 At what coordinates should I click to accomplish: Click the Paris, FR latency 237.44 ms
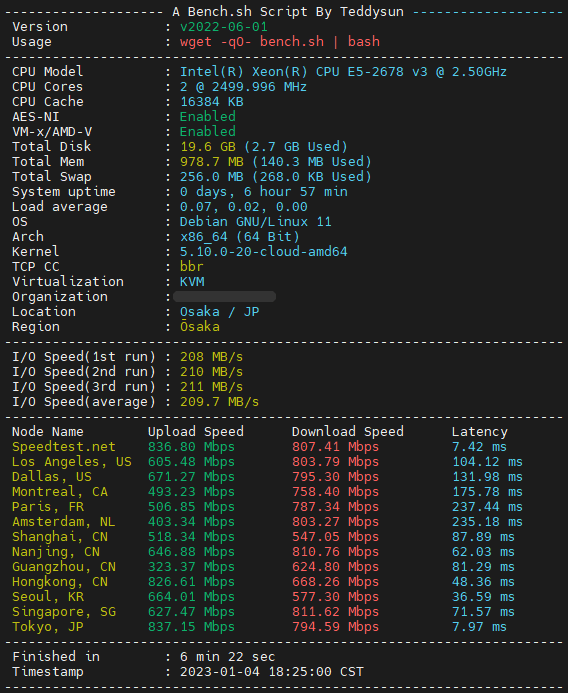click(487, 507)
